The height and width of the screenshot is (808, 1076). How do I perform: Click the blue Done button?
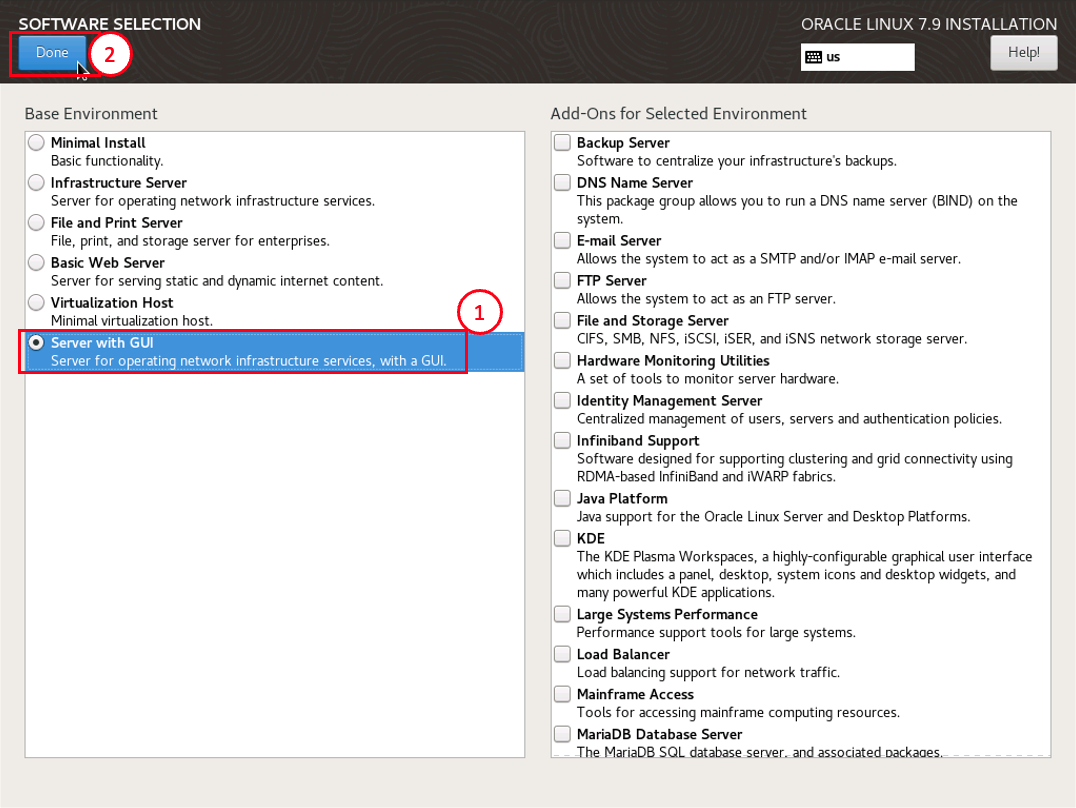(x=52, y=53)
